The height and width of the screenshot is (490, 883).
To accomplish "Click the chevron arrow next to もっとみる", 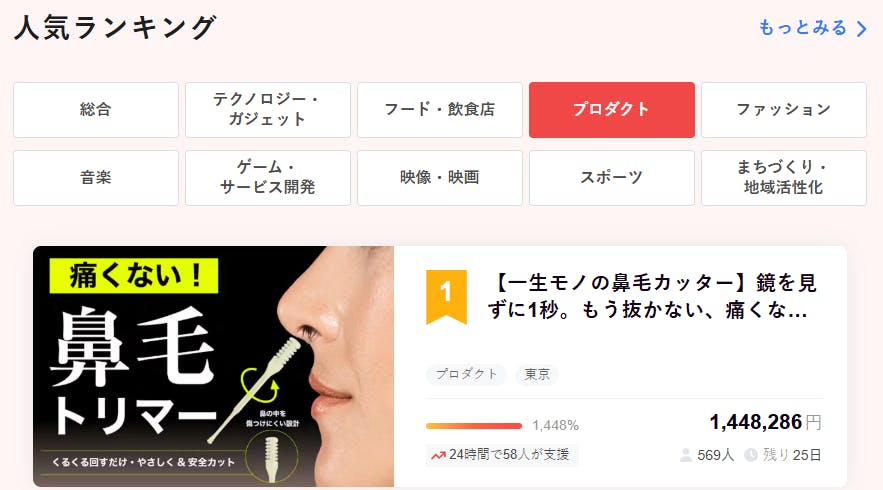I will tap(862, 29).
